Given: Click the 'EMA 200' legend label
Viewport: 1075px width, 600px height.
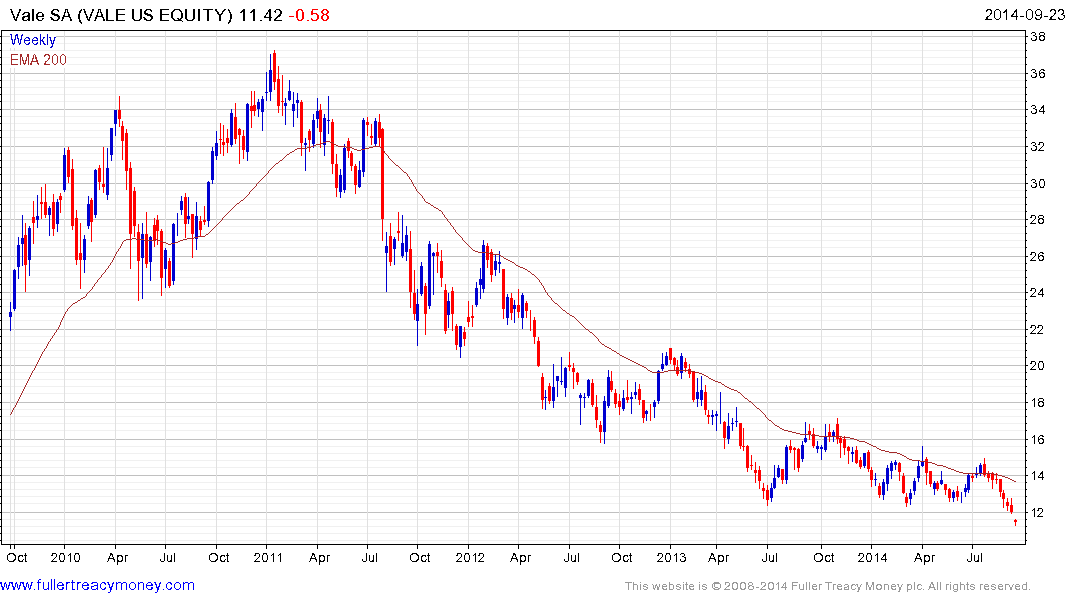Looking at the screenshot, I should [x=38, y=60].
